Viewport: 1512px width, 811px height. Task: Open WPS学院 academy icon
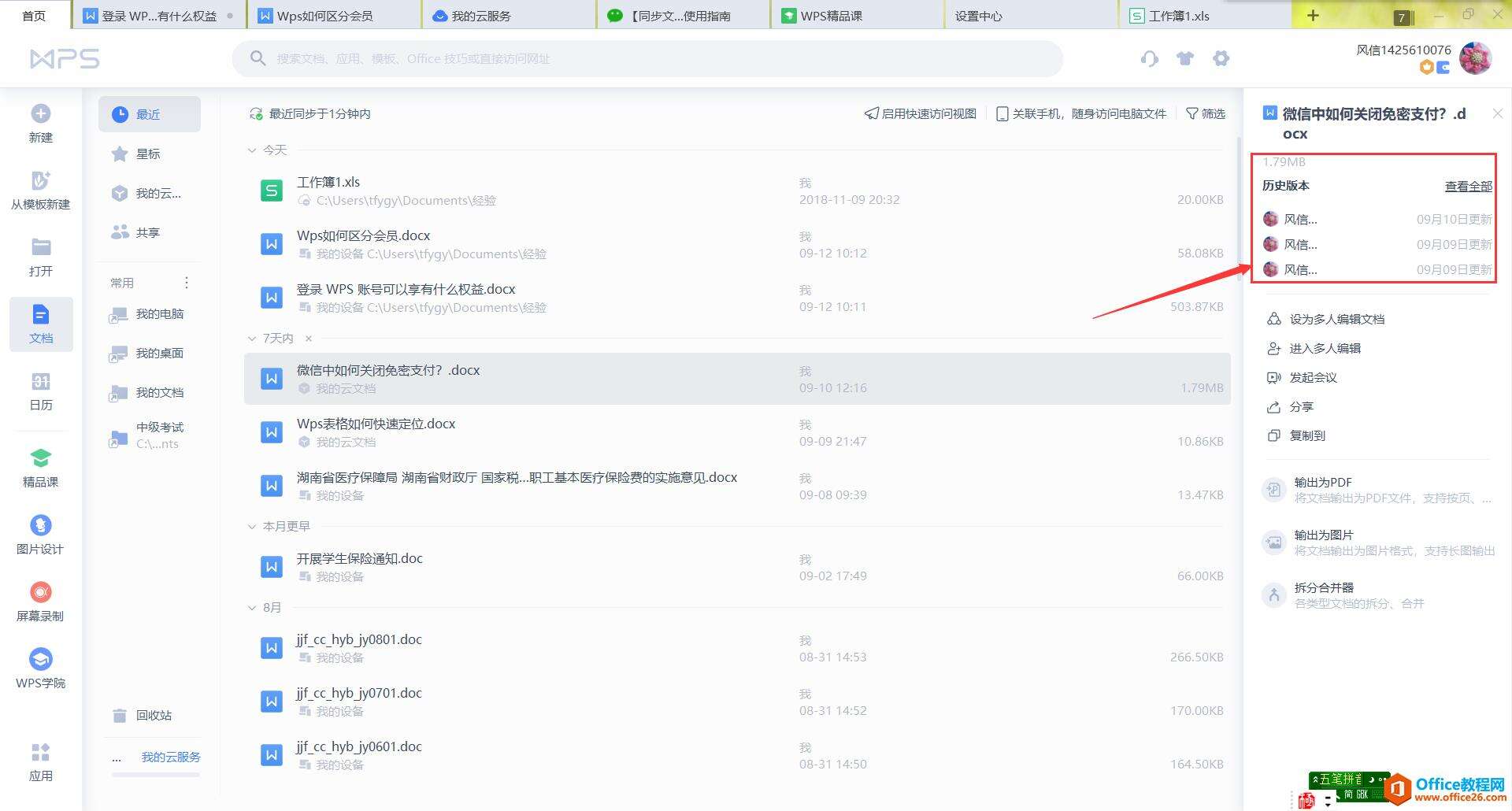click(x=41, y=659)
